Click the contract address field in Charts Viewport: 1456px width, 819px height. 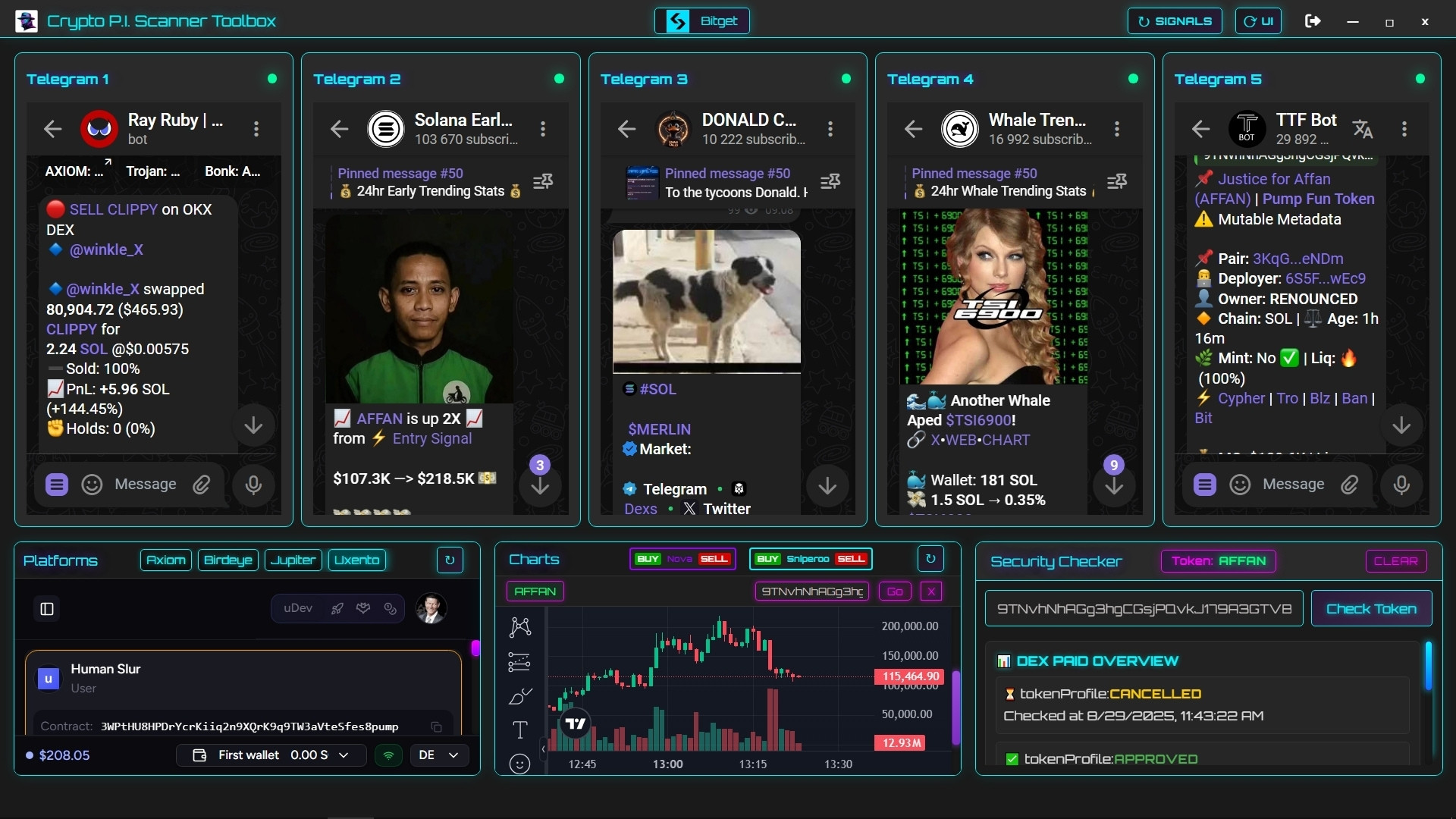[813, 591]
